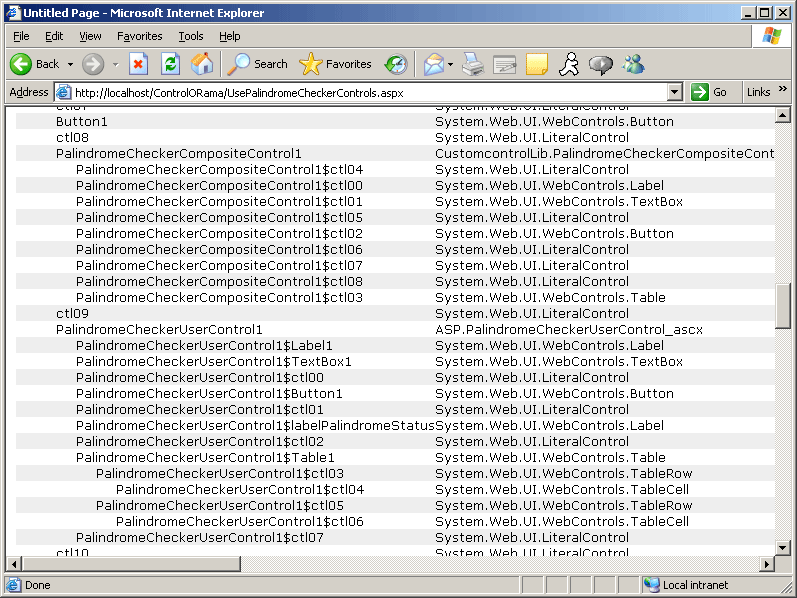Image resolution: width=797 pixels, height=598 pixels.
Task: Open the Favorites star button
Action: click(x=336, y=64)
